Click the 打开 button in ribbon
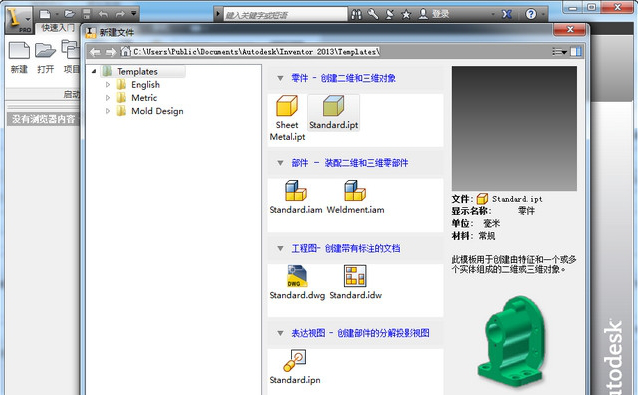 (45, 57)
